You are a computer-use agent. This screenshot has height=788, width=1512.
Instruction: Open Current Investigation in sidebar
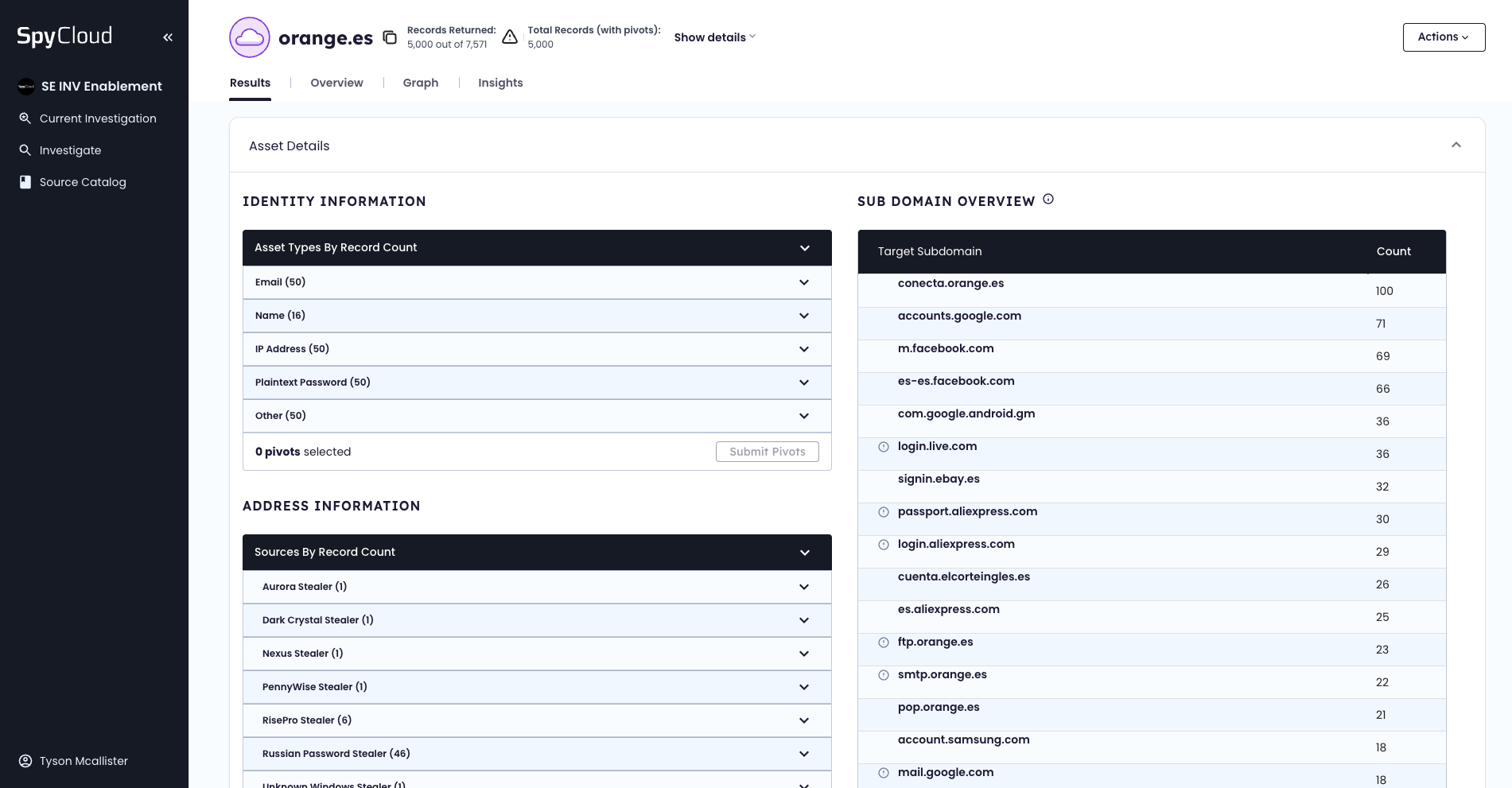point(98,118)
